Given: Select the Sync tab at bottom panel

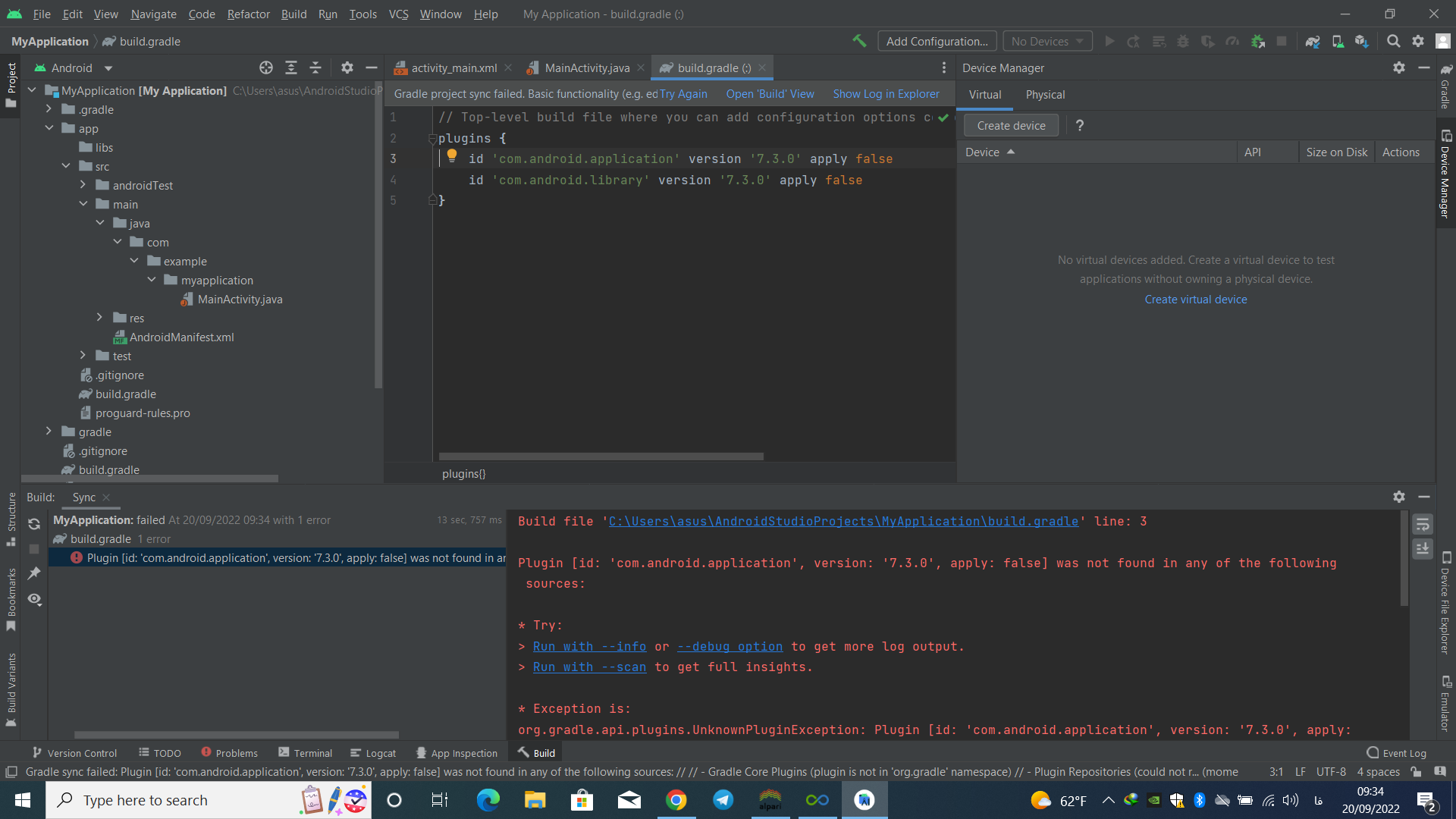Looking at the screenshot, I should coord(83,497).
